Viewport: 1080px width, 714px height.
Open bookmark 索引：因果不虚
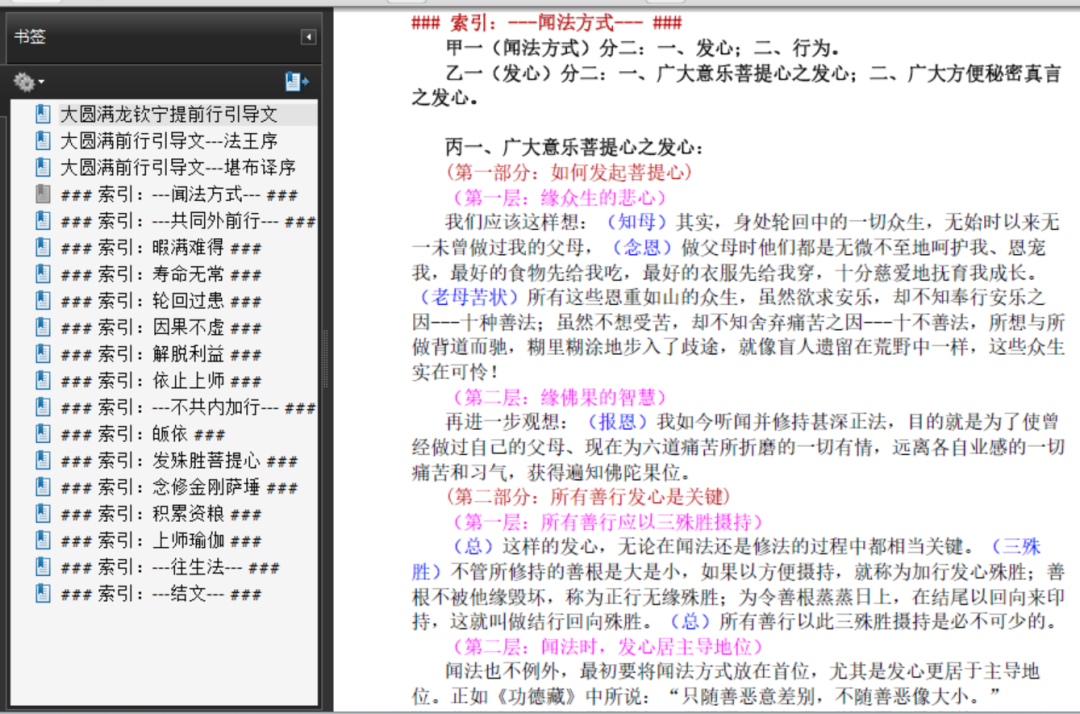coord(160,328)
